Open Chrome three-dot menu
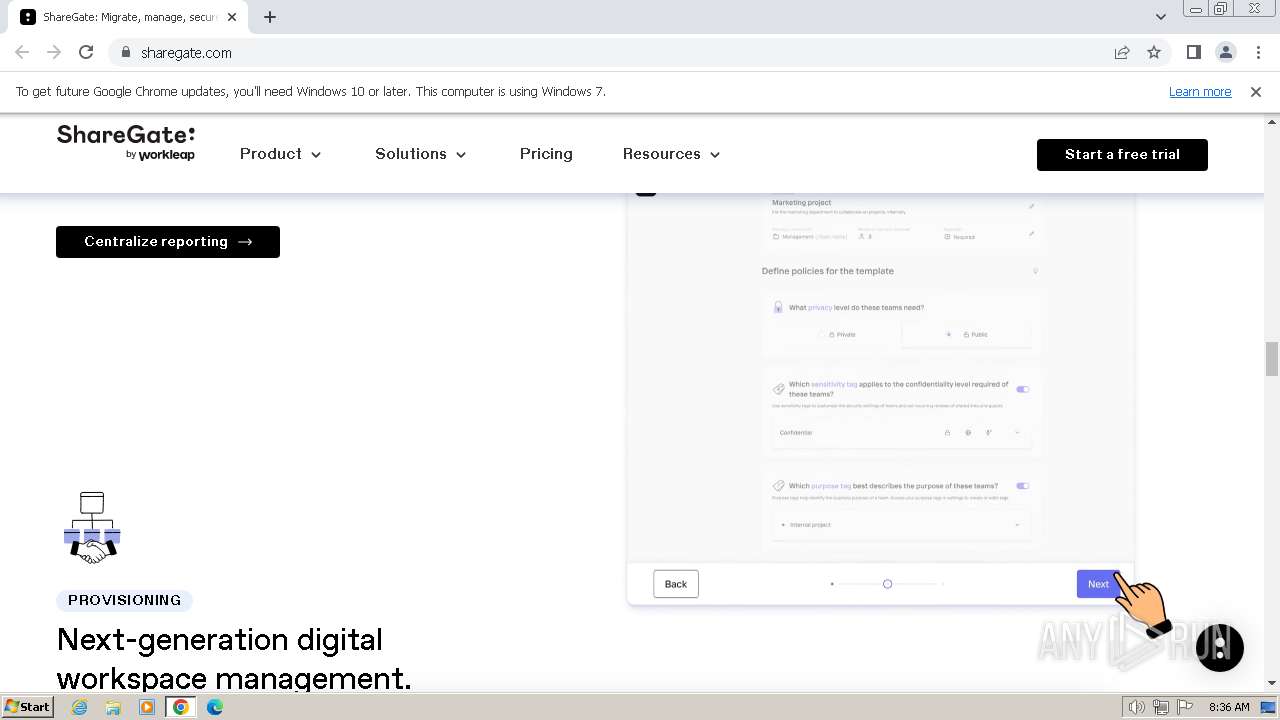 pyautogui.click(x=1257, y=52)
